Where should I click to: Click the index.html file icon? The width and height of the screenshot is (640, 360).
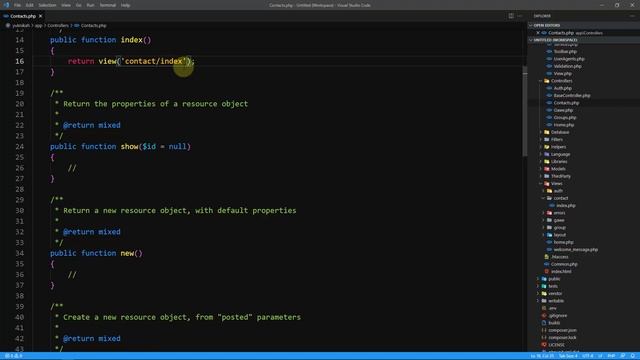(x=547, y=272)
